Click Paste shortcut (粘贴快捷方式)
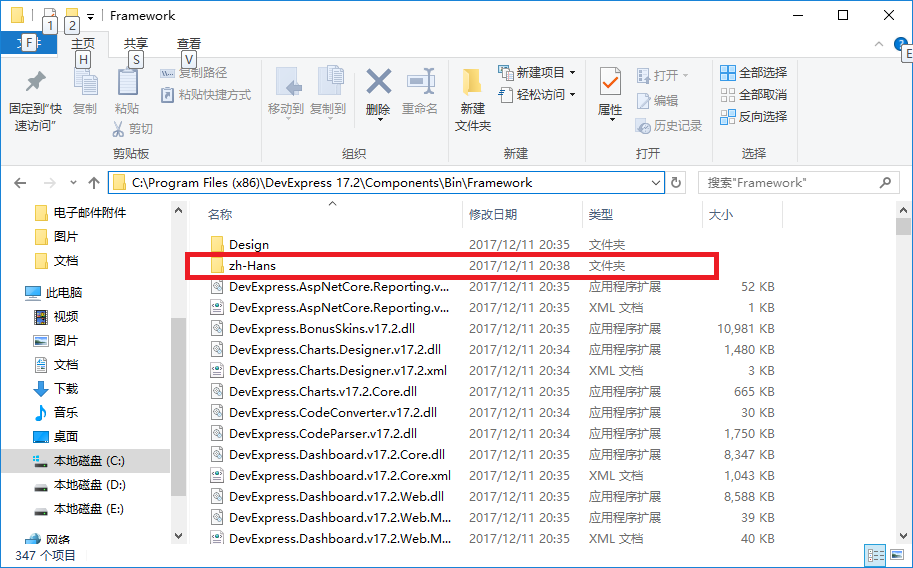 [x=206, y=94]
